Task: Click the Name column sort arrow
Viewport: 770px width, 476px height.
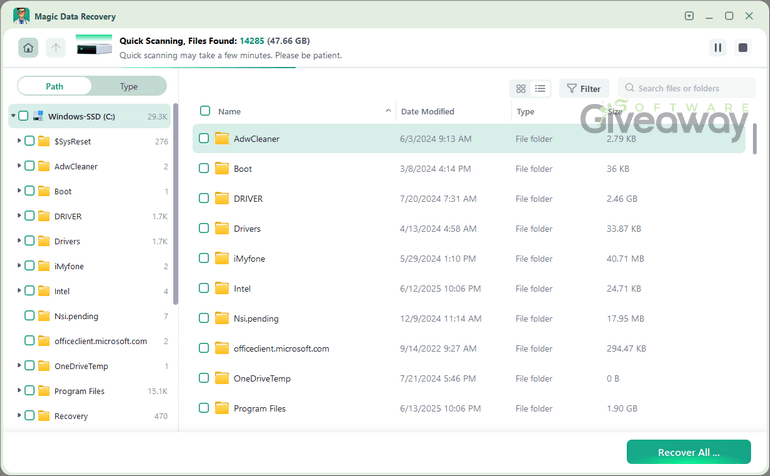Action: pos(388,111)
